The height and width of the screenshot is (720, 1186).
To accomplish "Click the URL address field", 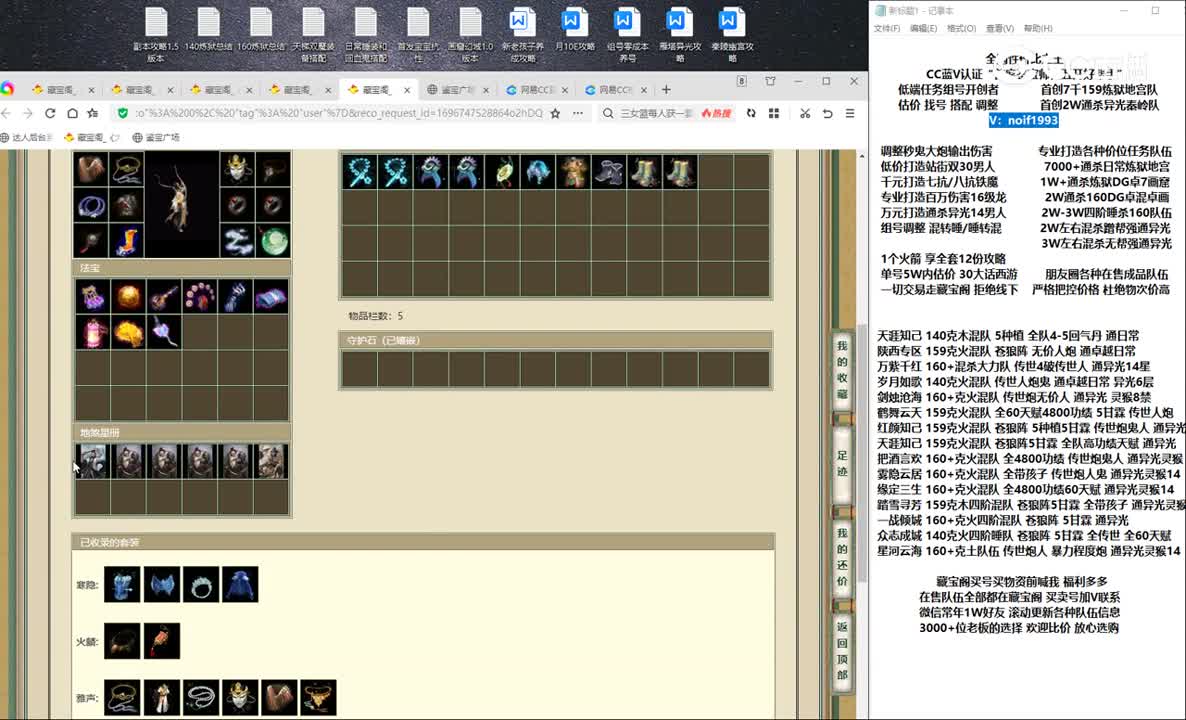I will point(338,113).
